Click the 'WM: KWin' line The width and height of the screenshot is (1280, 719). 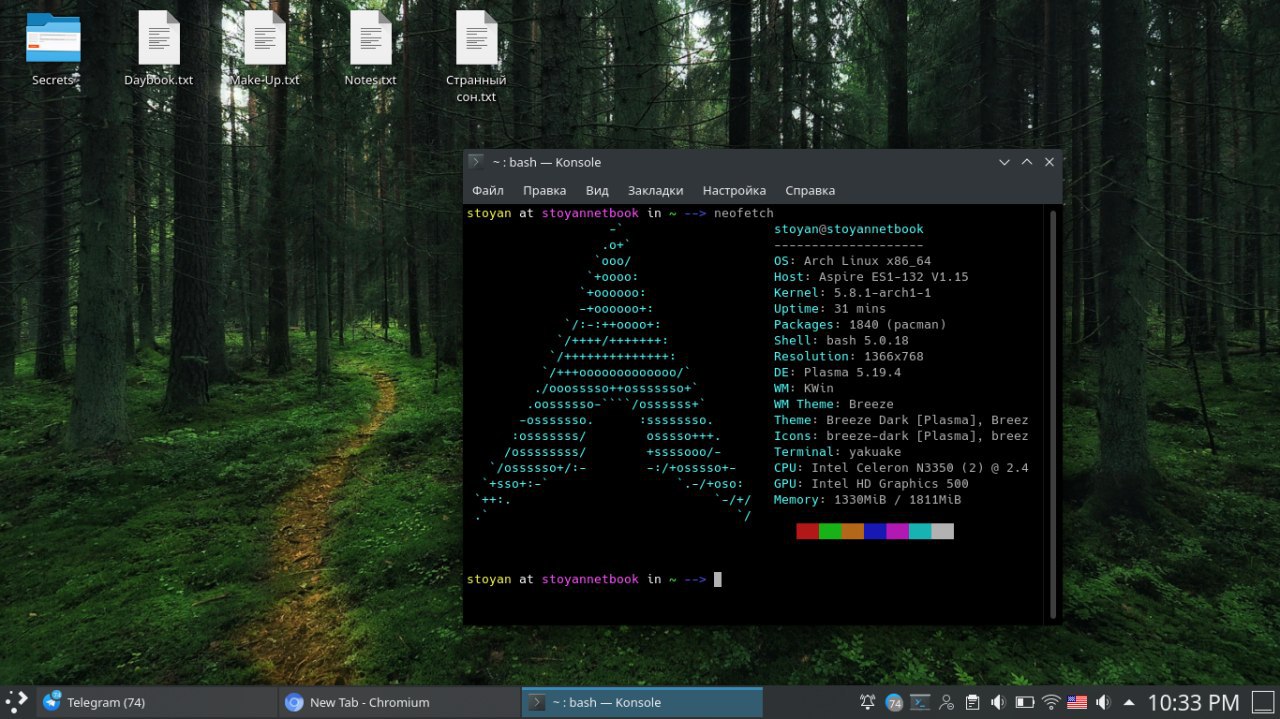(804, 389)
